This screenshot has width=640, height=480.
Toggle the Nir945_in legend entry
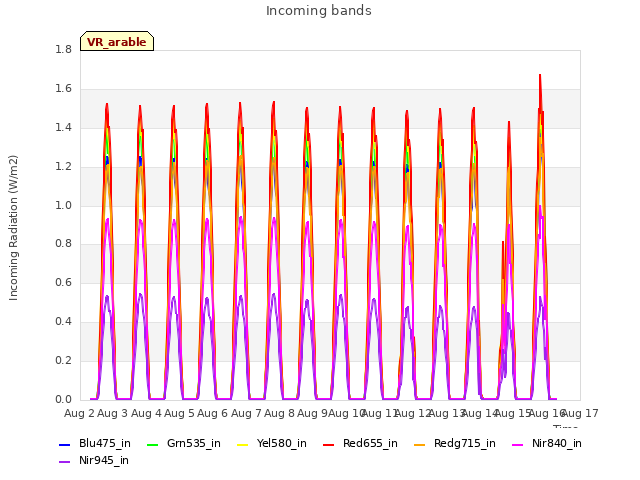pos(94,460)
